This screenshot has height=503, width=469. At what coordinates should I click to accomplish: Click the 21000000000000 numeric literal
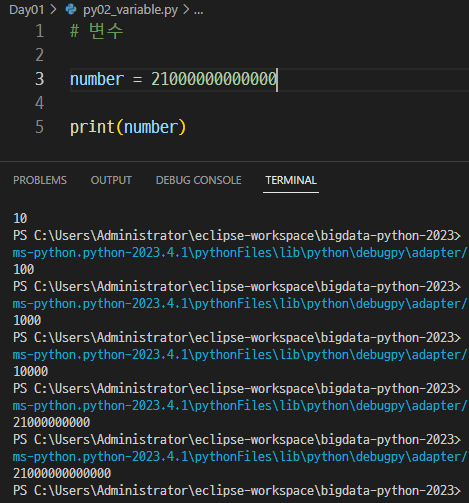coord(214,79)
